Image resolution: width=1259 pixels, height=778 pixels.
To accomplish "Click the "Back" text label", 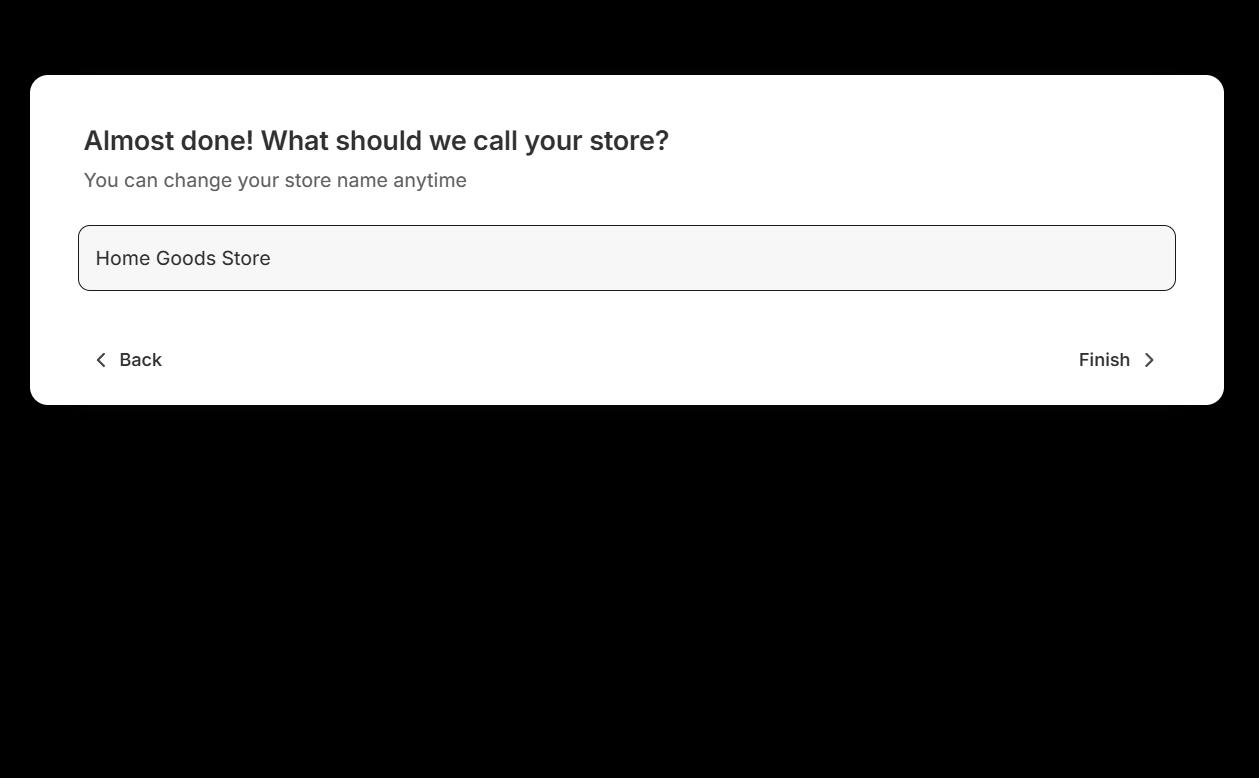I will (x=140, y=360).
